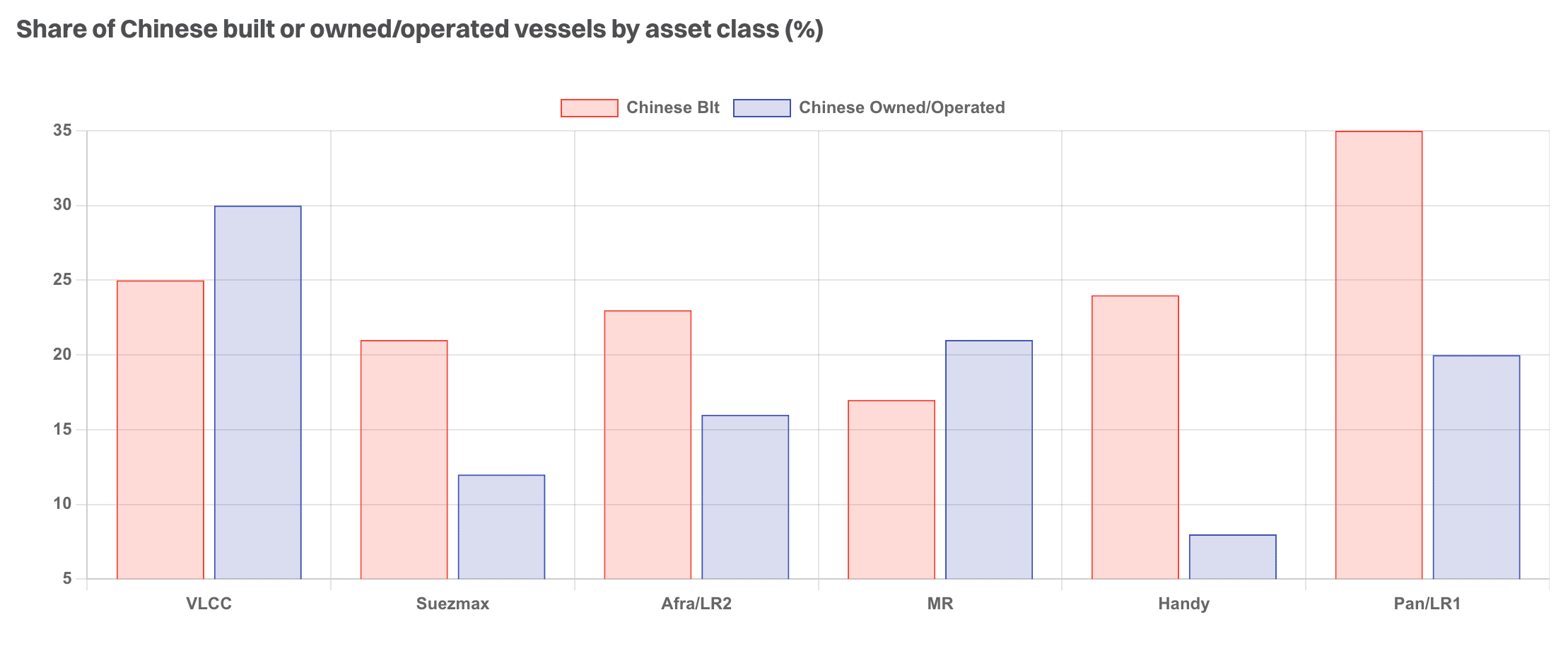Select the Afra/LR2 Chinese Blt bar
The image size is (1568, 663).
click(x=648, y=445)
